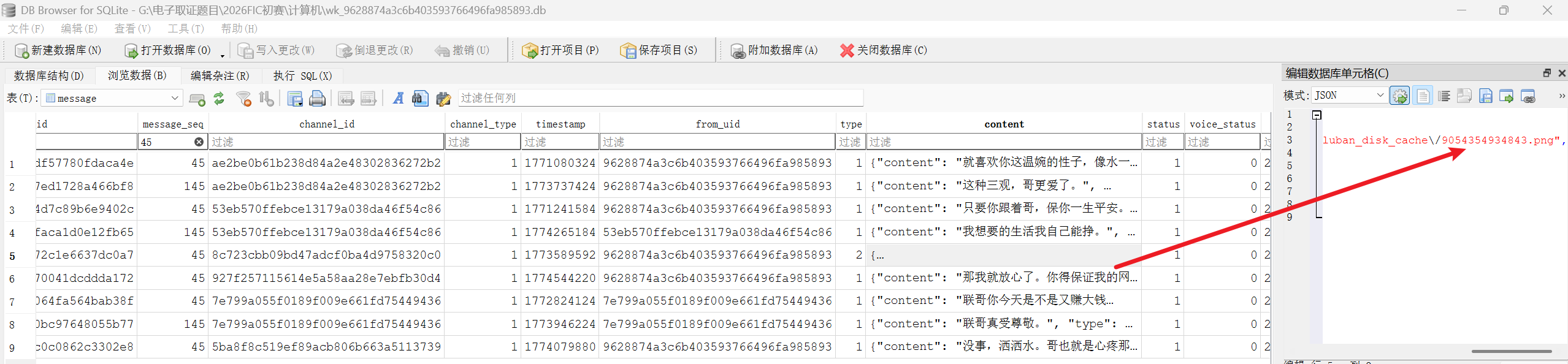Switch to 浏览数据(B) tab
The width and height of the screenshot is (1568, 364).
[137, 75]
